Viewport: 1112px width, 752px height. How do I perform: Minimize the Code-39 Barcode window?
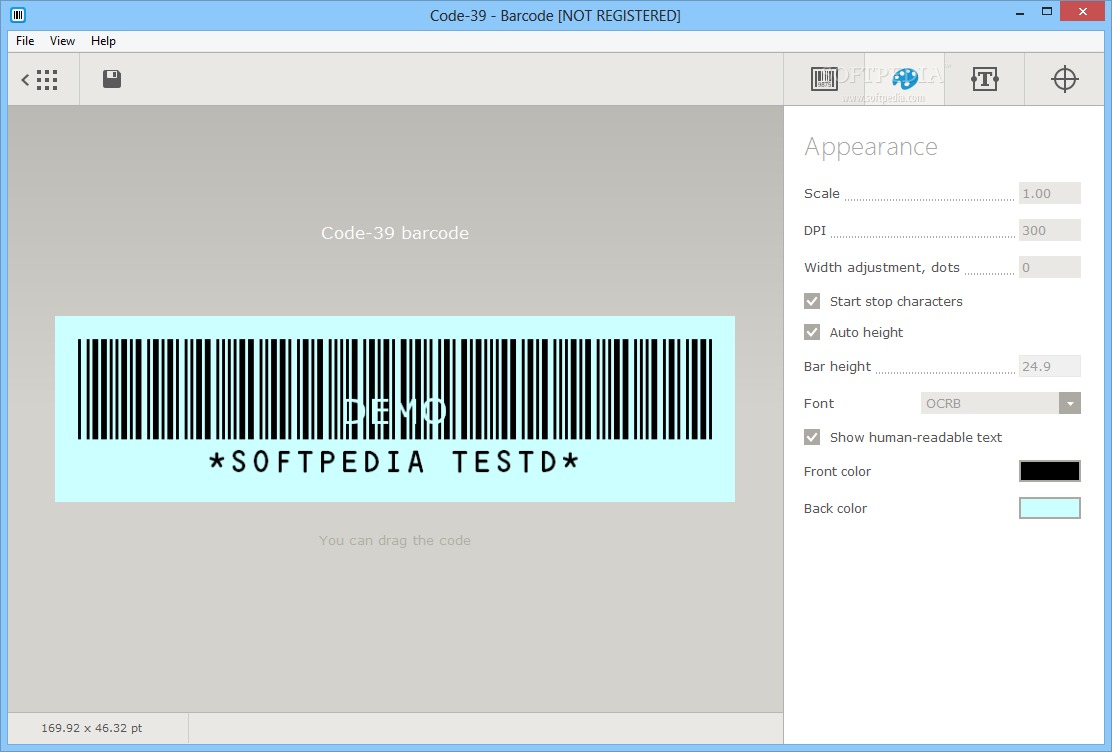tap(1020, 13)
